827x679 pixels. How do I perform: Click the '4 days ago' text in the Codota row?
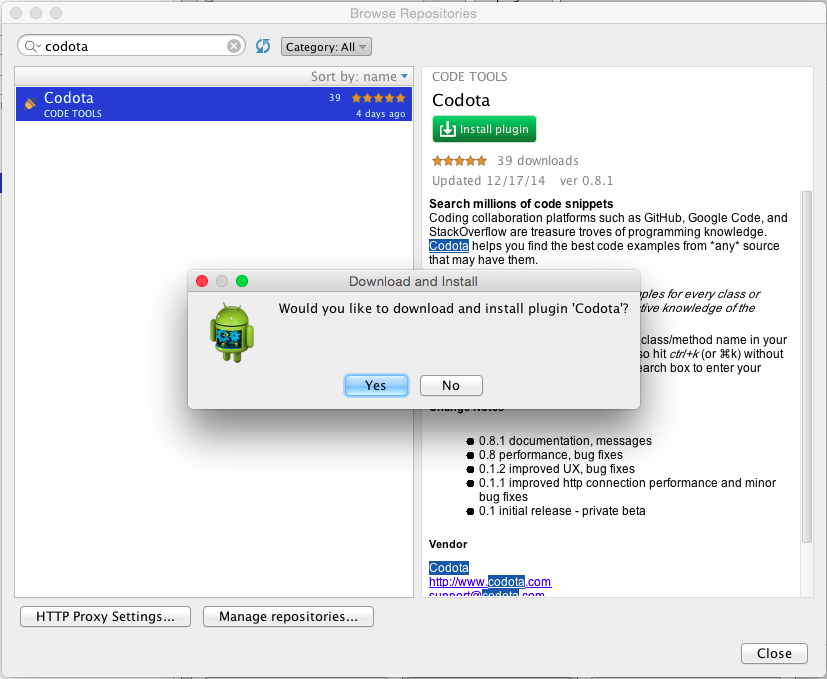click(380, 113)
